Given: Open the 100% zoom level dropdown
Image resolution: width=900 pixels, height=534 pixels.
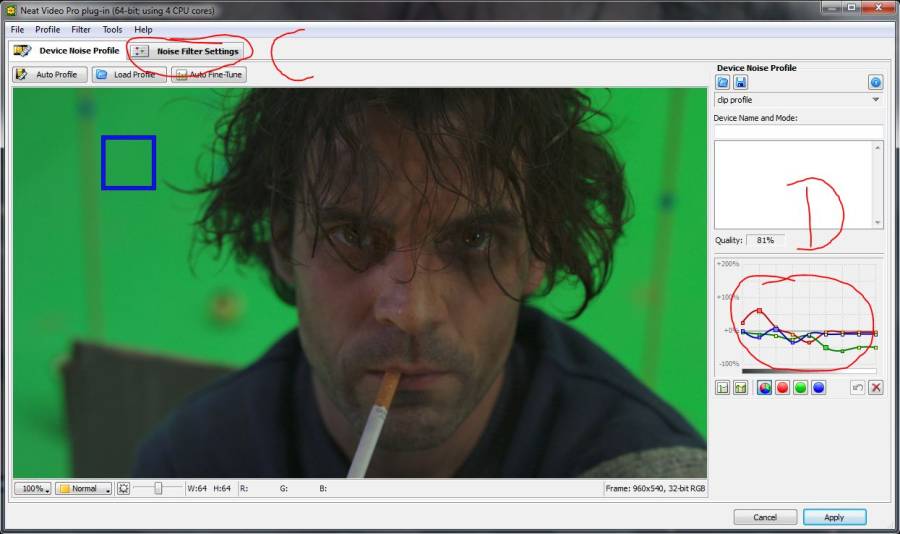Looking at the screenshot, I should tap(33, 489).
